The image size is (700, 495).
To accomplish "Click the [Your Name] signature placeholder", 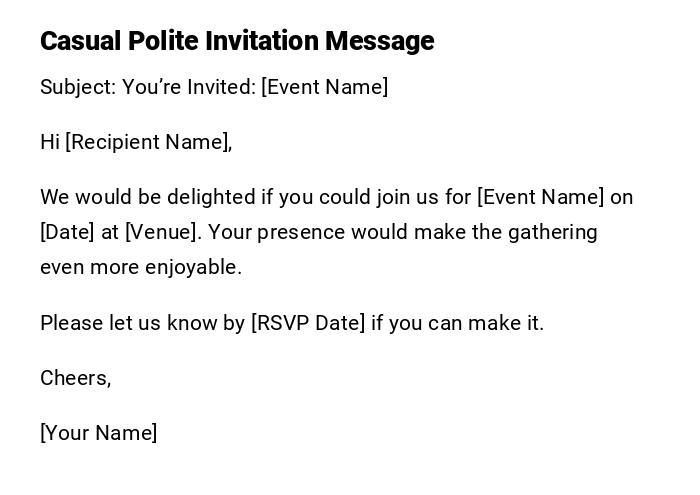I will (x=99, y=433).
